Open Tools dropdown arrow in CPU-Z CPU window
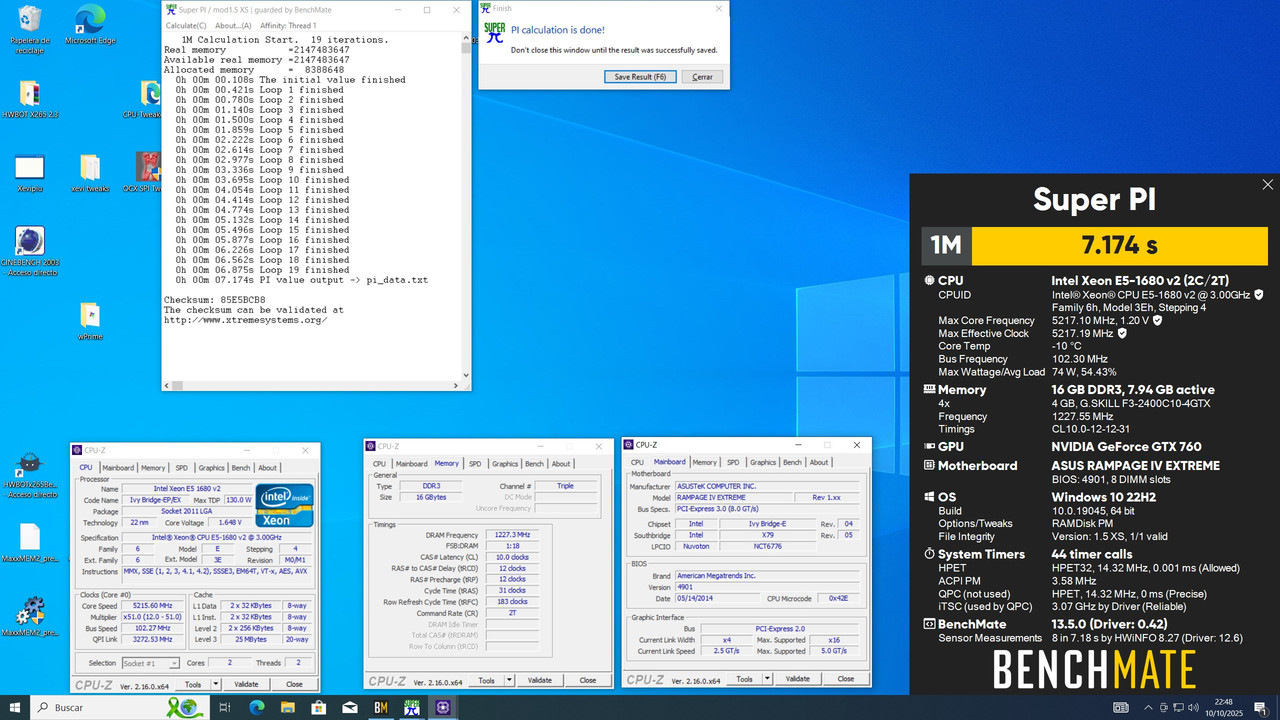The image size is (1280, 720). pyautogui.click(x=214, y=684)
